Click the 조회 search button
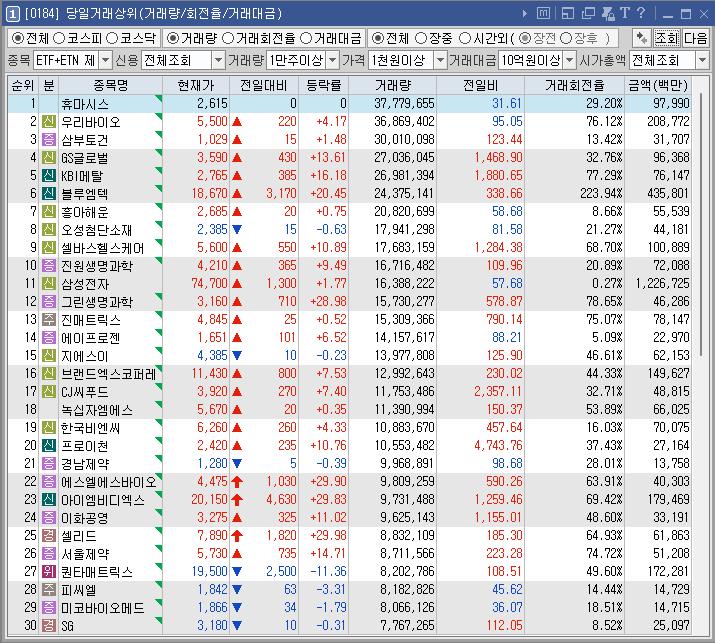715x643 pixels. [667, 38]
